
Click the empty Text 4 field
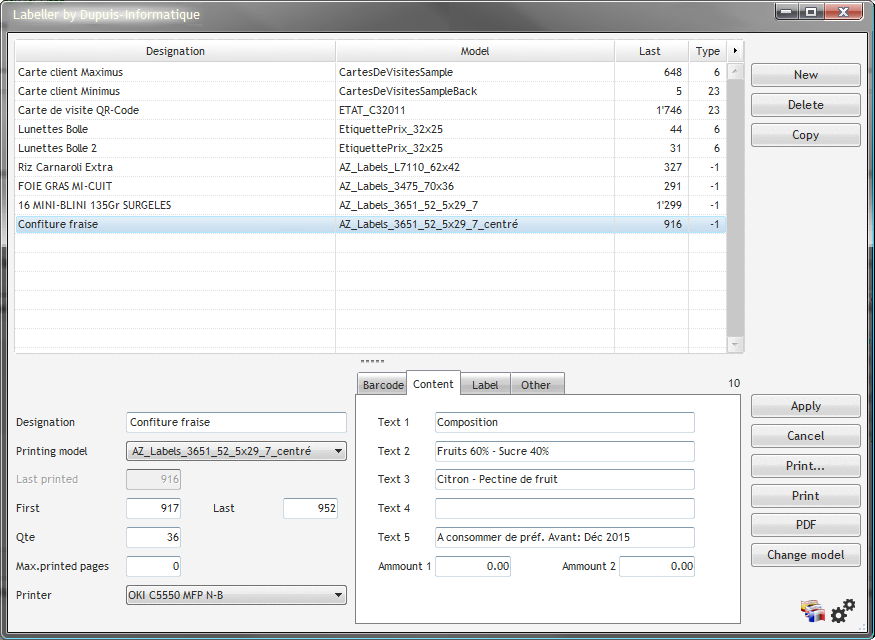tap(565, 508)
